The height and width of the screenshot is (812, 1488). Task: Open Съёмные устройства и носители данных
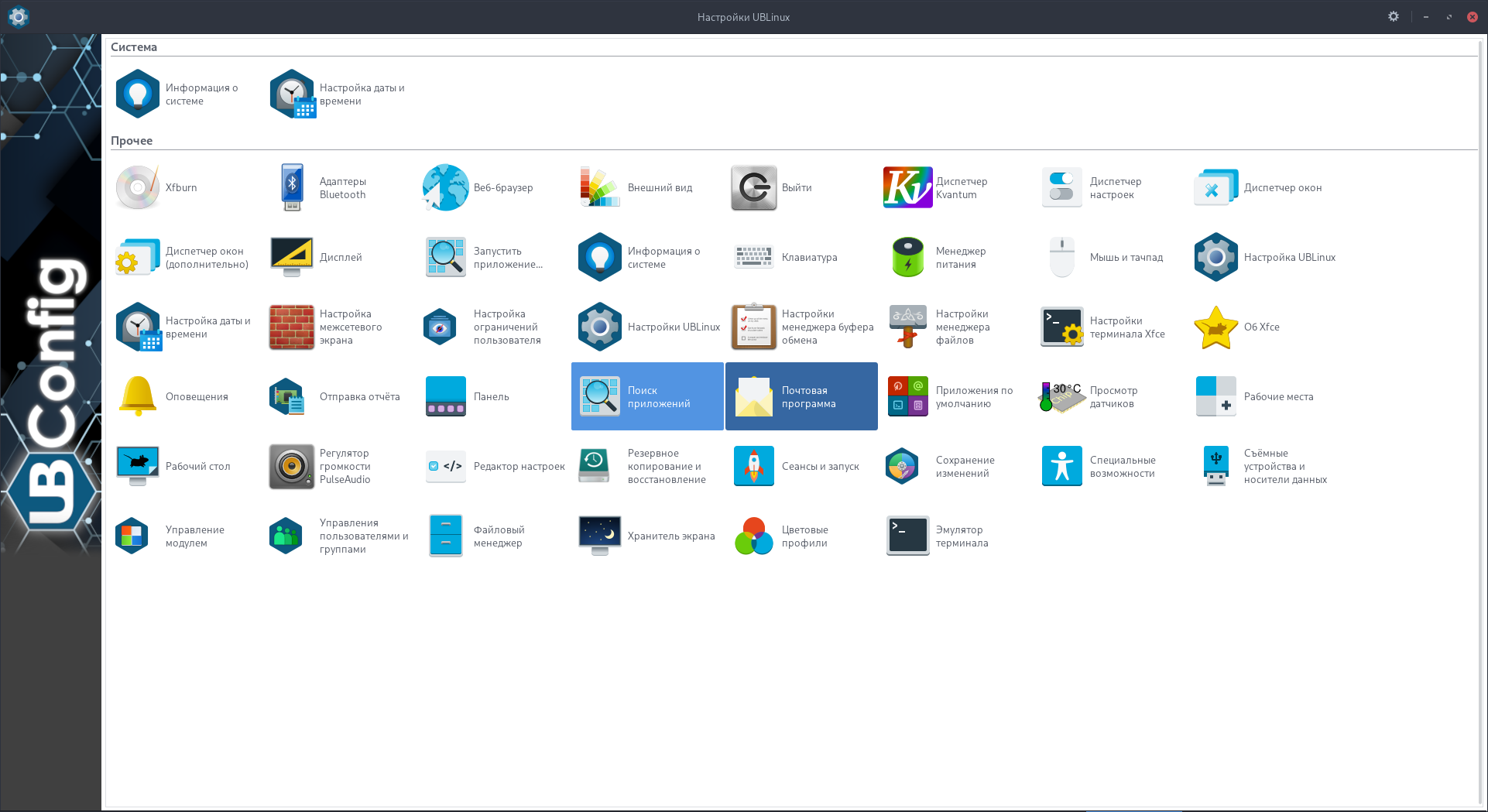(x=1263, y=466)
